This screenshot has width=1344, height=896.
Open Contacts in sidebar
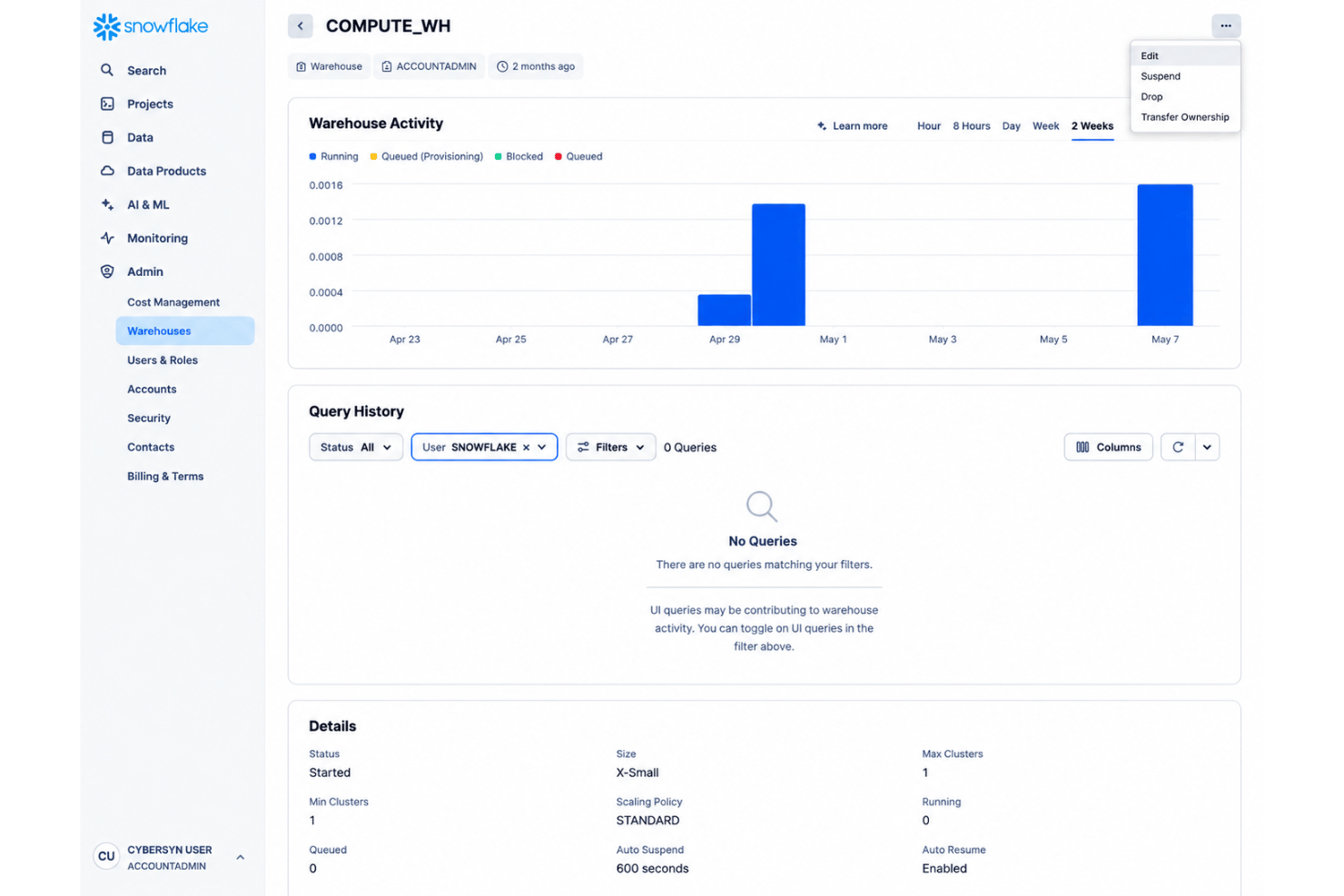coord(151,448)
